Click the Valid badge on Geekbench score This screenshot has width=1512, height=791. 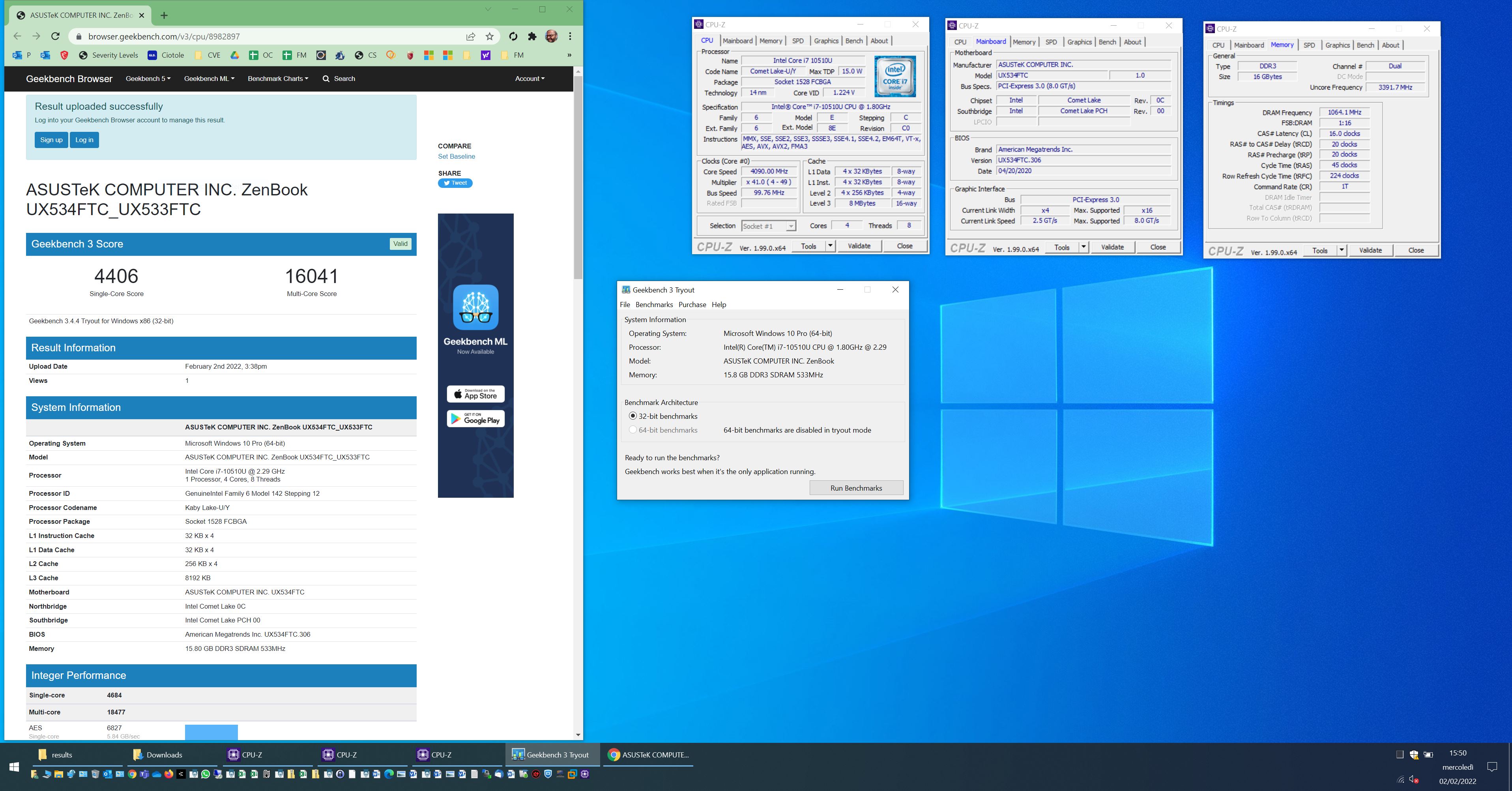tap(400, 244)
